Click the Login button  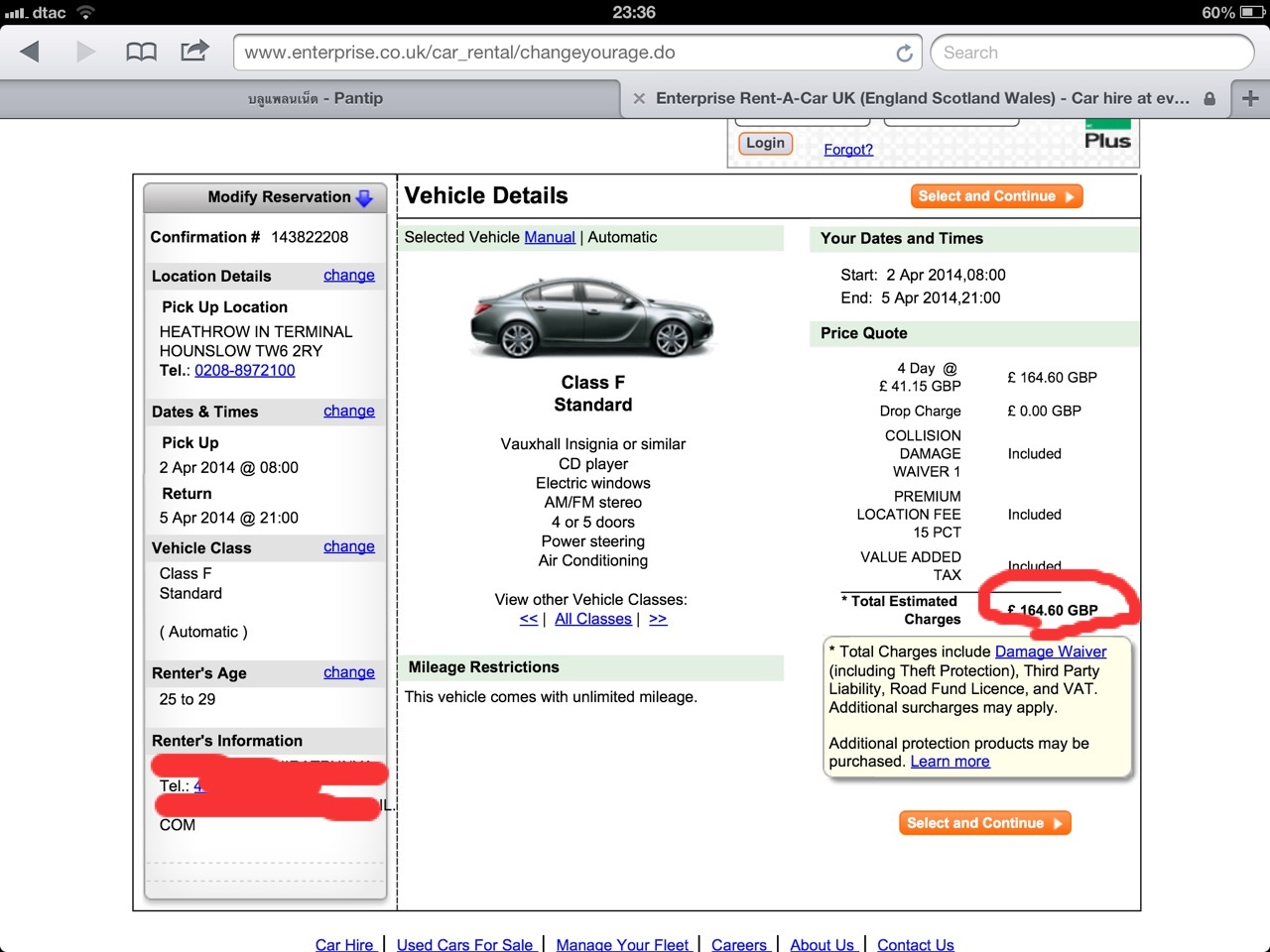point(765,144)
